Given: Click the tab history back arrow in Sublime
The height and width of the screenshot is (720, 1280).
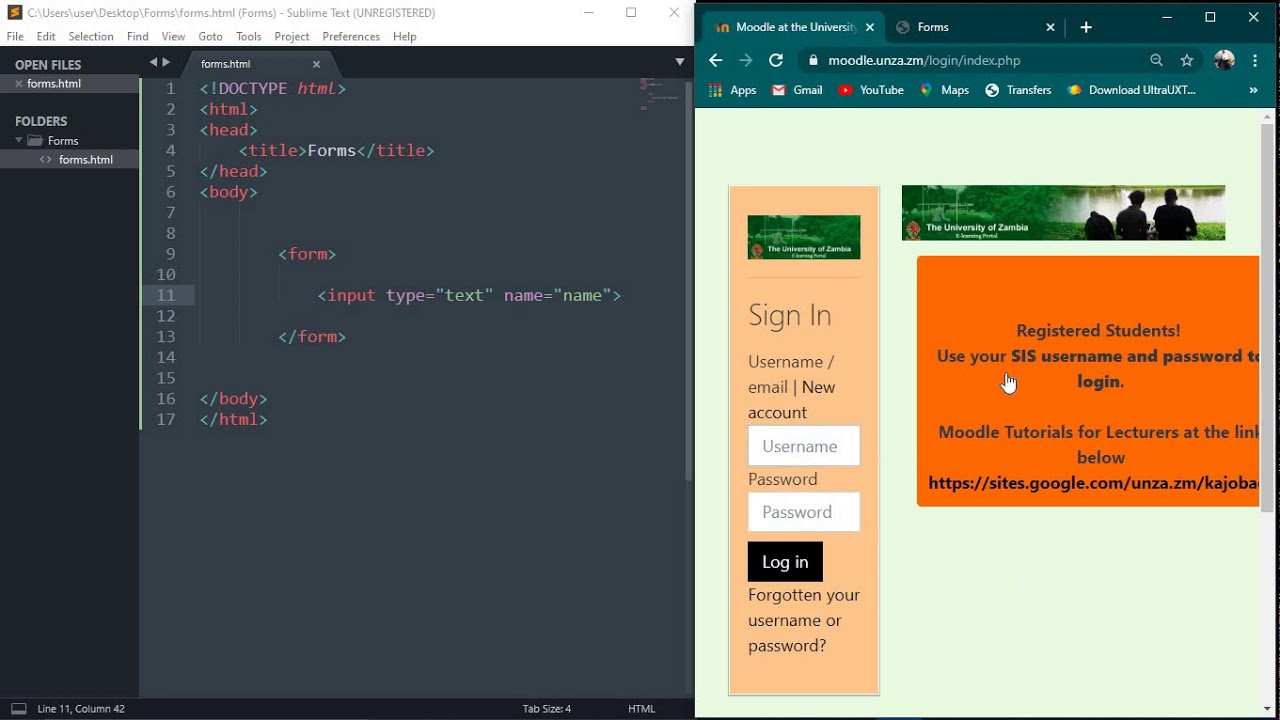Looking at the screenshot, I should tap(154, 62).
